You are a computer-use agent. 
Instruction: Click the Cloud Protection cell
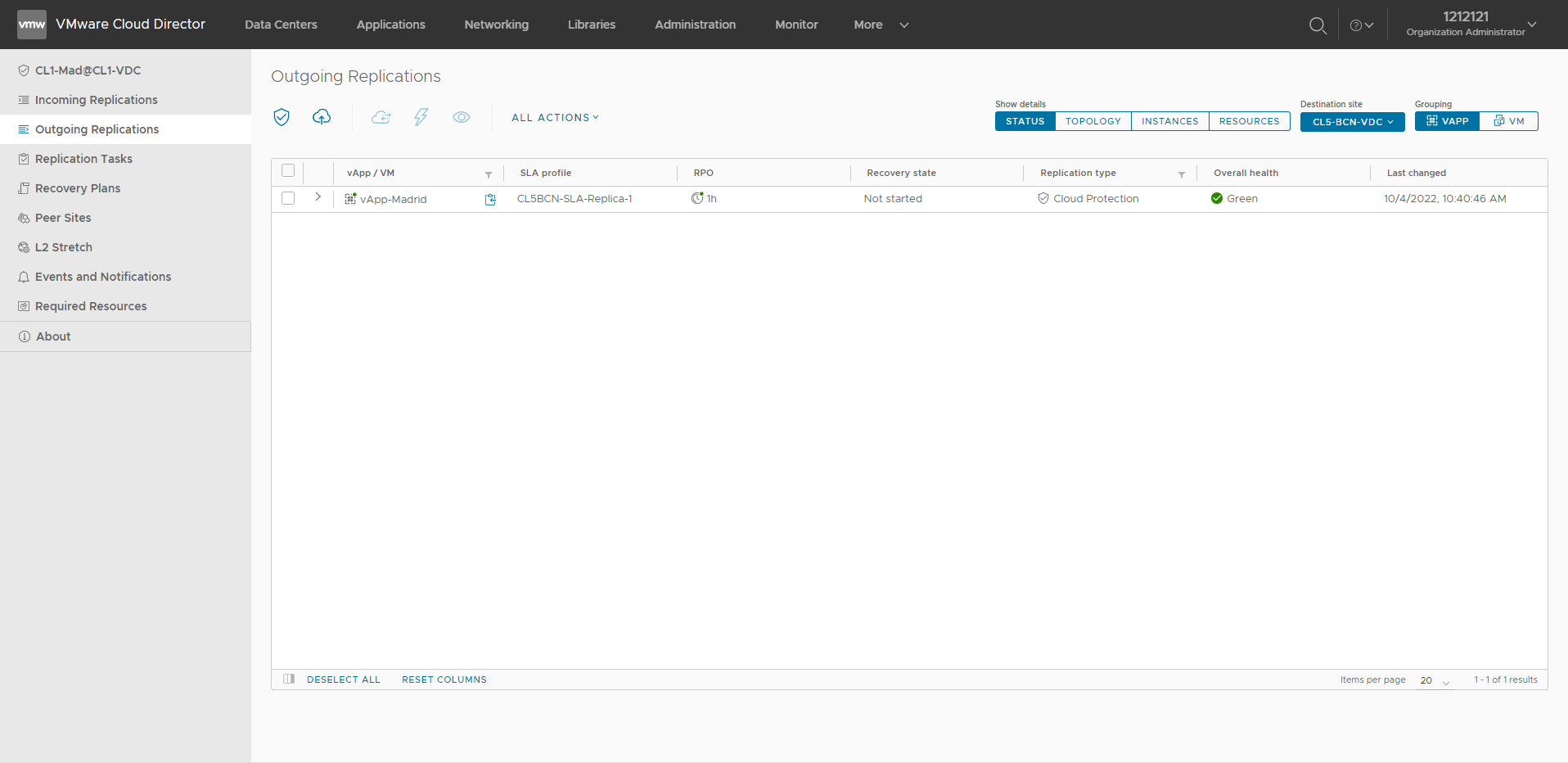coord(1088,199)
